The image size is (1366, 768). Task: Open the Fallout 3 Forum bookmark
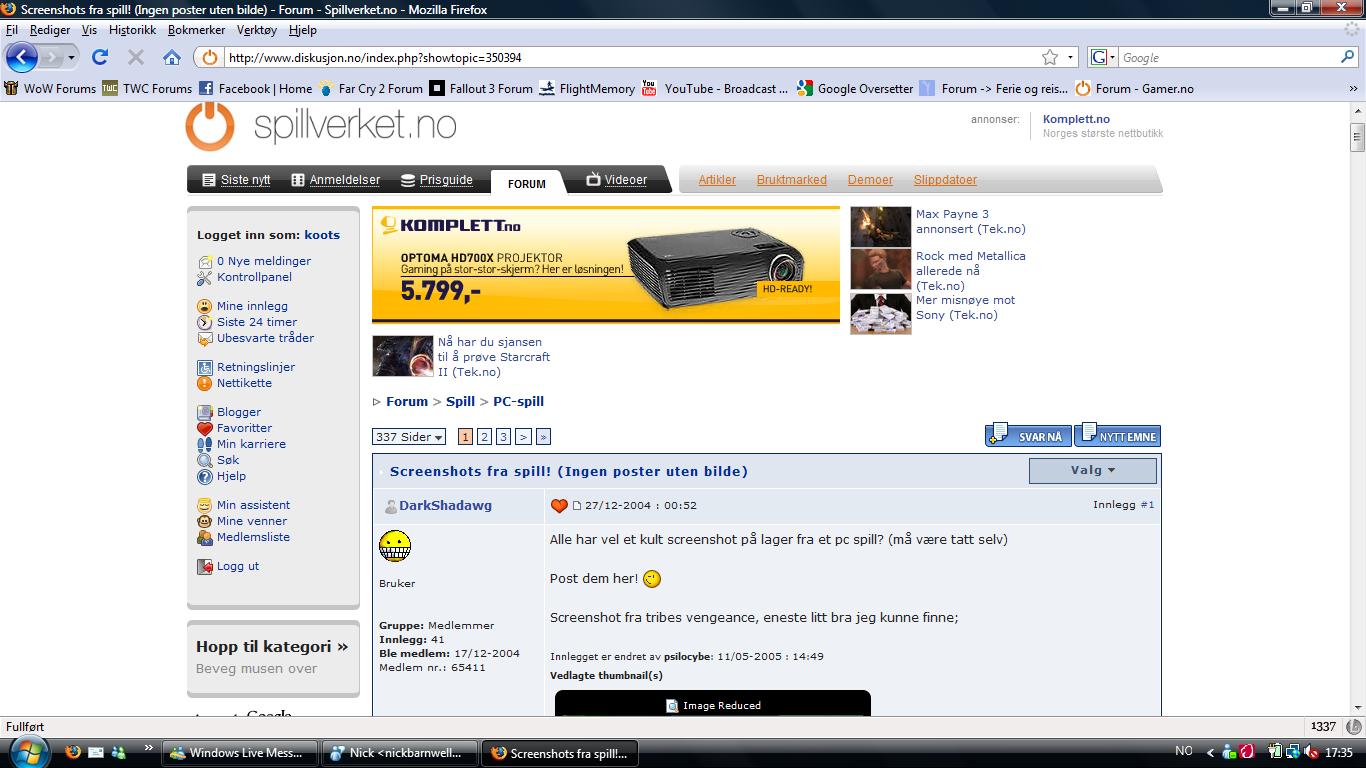point(481,88)
